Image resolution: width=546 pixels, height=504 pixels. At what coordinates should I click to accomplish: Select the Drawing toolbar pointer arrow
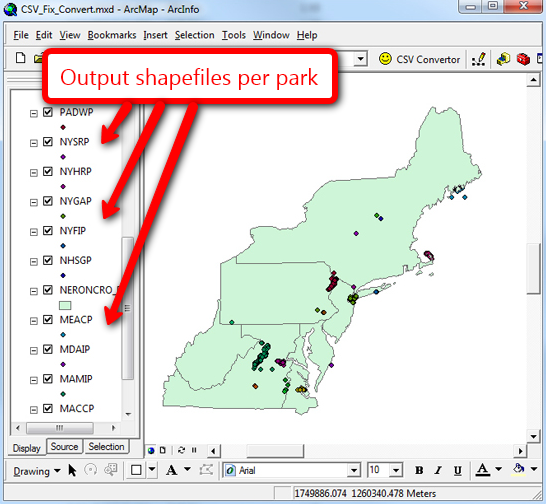[72, 470]
